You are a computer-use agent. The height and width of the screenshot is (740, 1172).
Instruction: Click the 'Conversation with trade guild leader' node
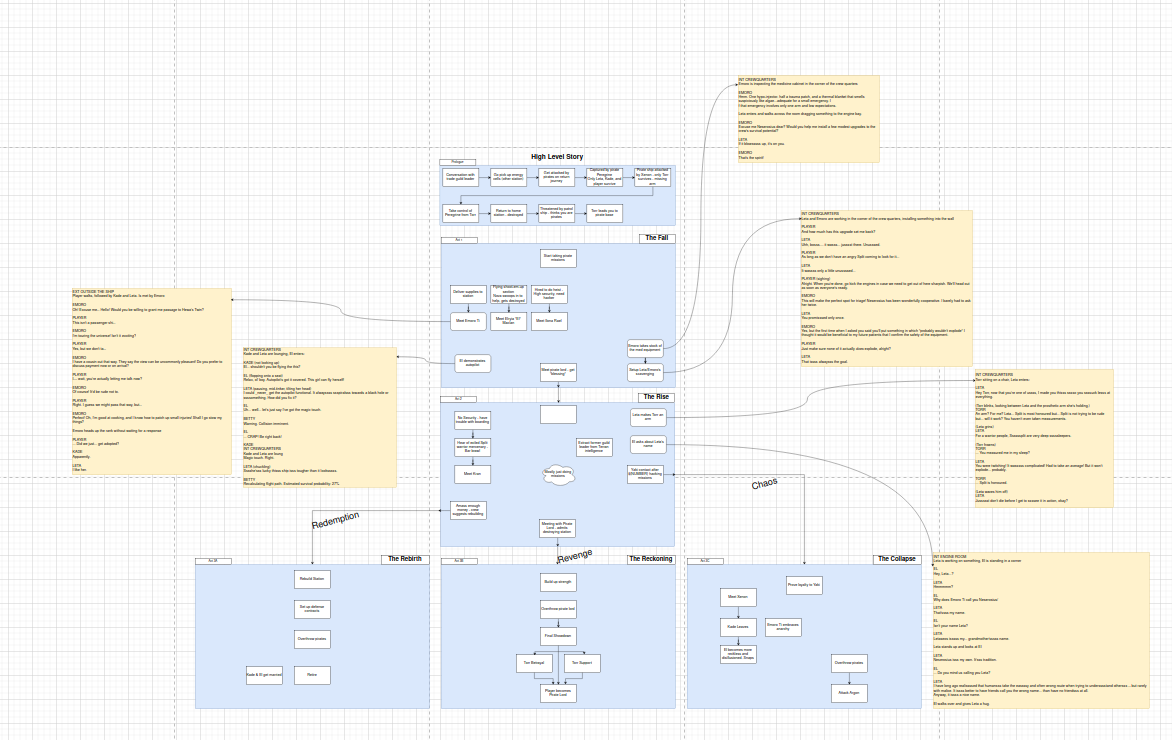click(460, 177)
